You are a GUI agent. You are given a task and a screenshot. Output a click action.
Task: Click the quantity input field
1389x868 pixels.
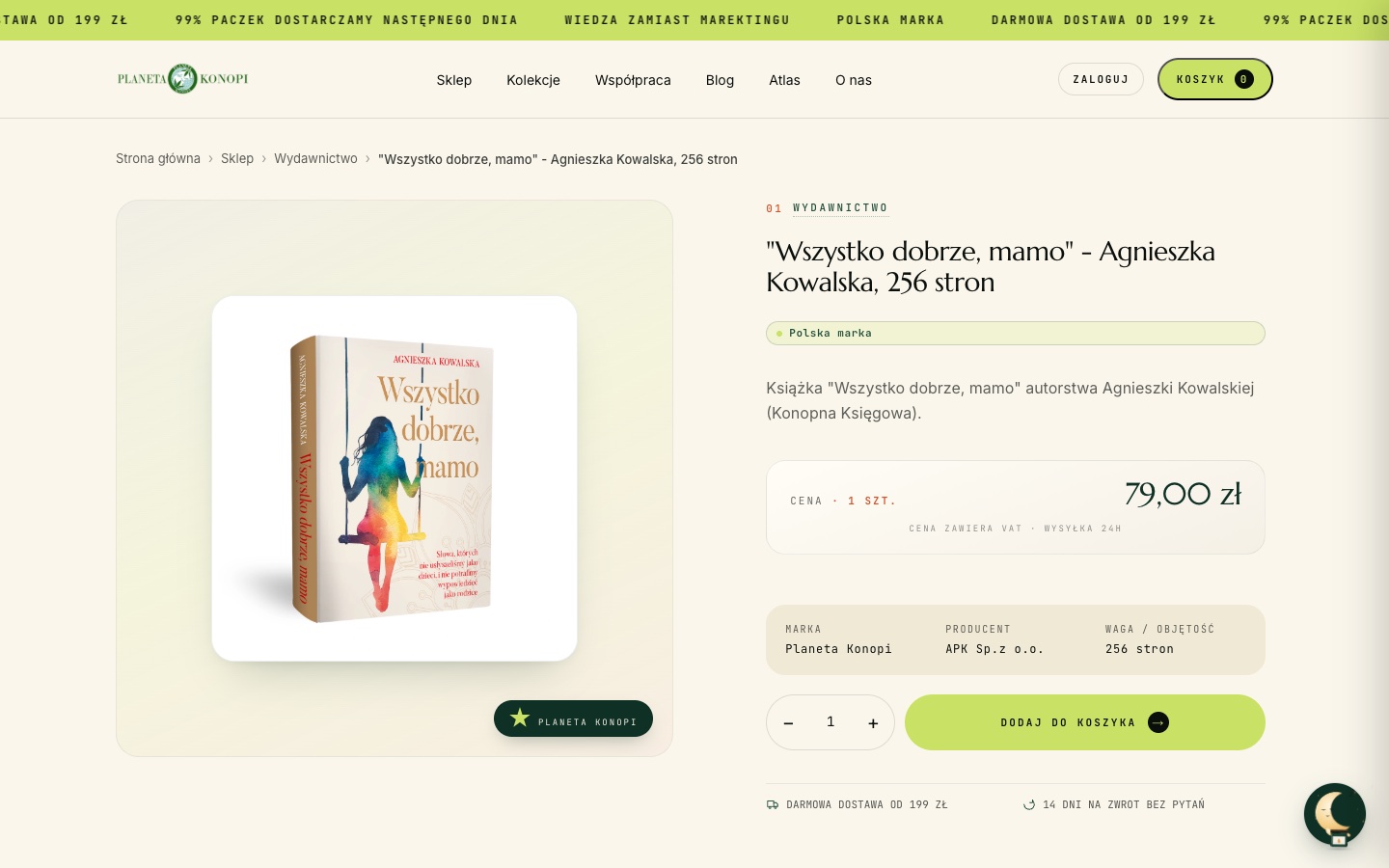(831, 721)
